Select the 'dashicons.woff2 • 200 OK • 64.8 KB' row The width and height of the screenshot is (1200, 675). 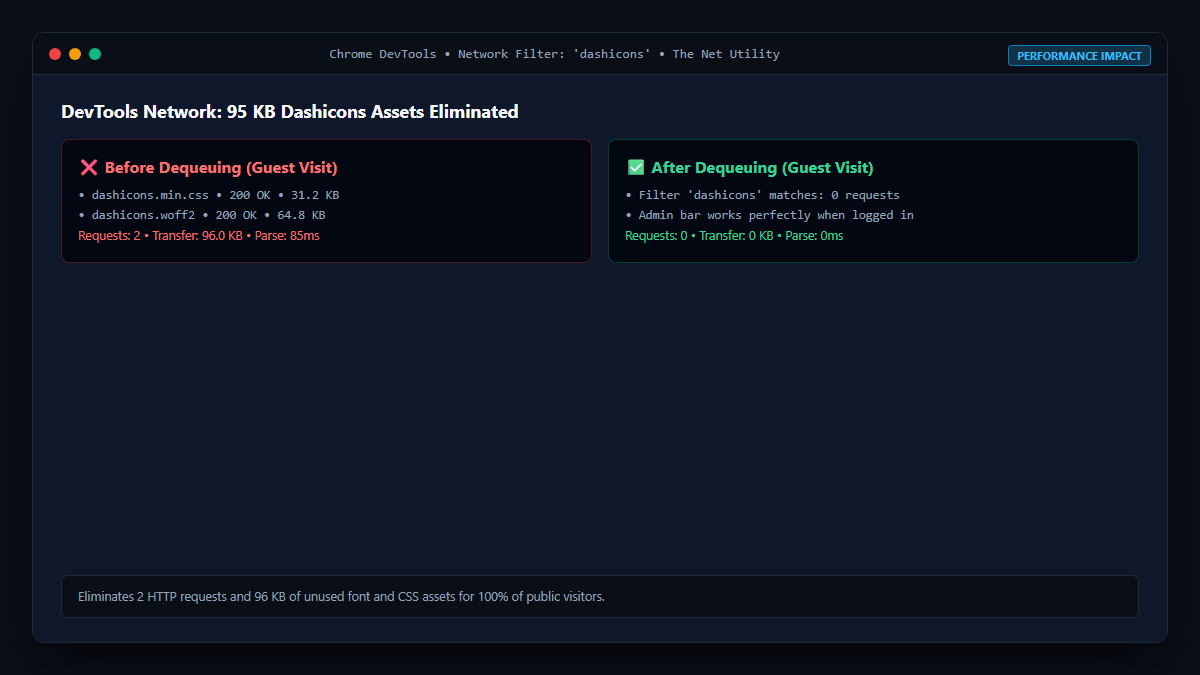[202, 215]
